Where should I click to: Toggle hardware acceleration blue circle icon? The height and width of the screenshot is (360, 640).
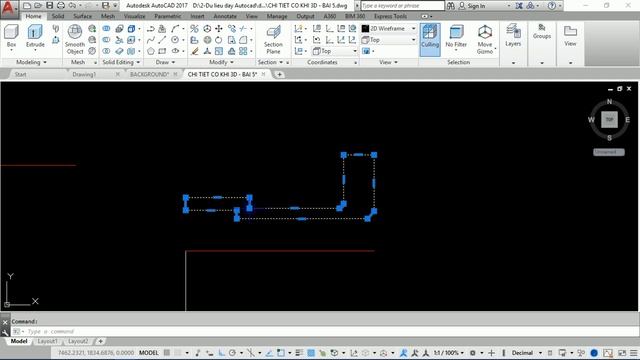point(594,353)
